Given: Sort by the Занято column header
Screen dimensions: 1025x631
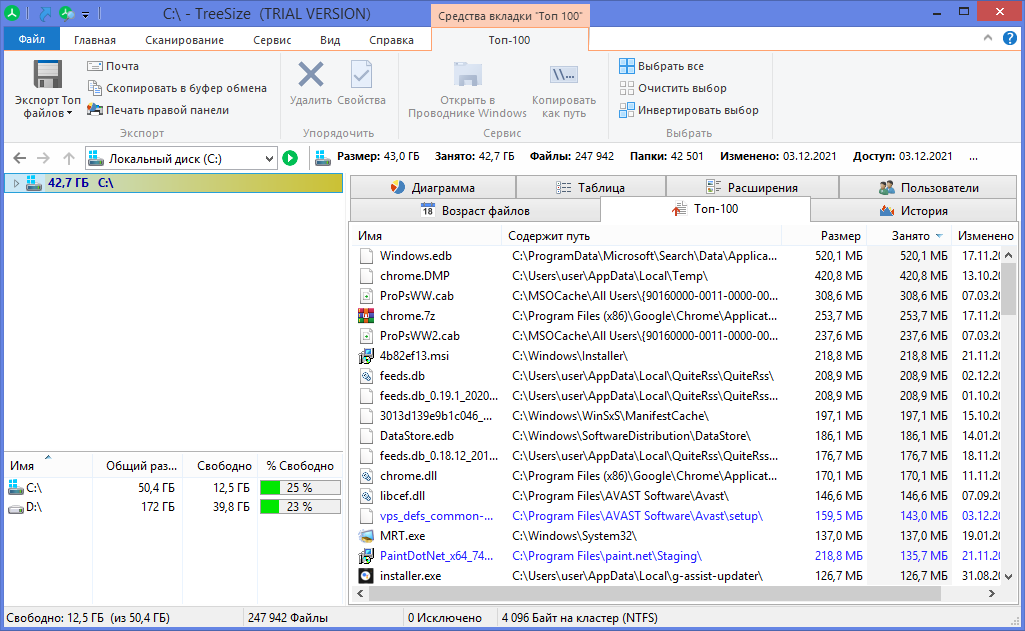Looking at the screenshot, I should (x=909, y=236).
